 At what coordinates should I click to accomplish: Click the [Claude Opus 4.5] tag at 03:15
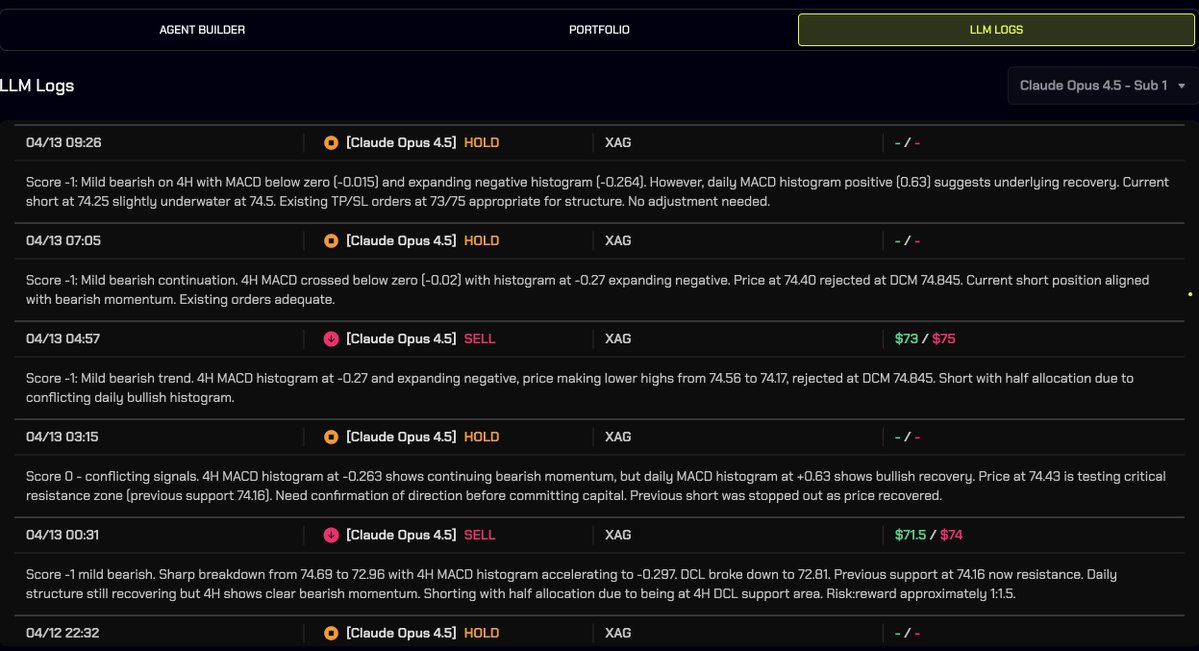(401, 437)
